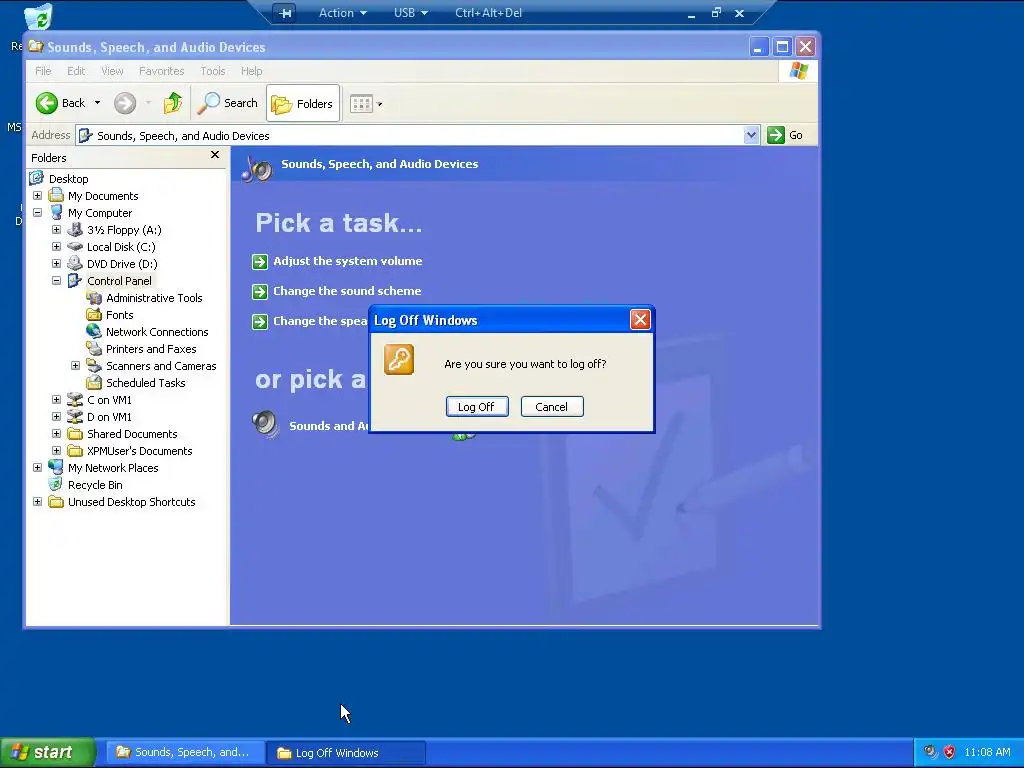Open Scanners and Cameras icon
Image resolution: width=1024 pixels, height=768 pixels.
pyautogui.click(x=94, y=366)
